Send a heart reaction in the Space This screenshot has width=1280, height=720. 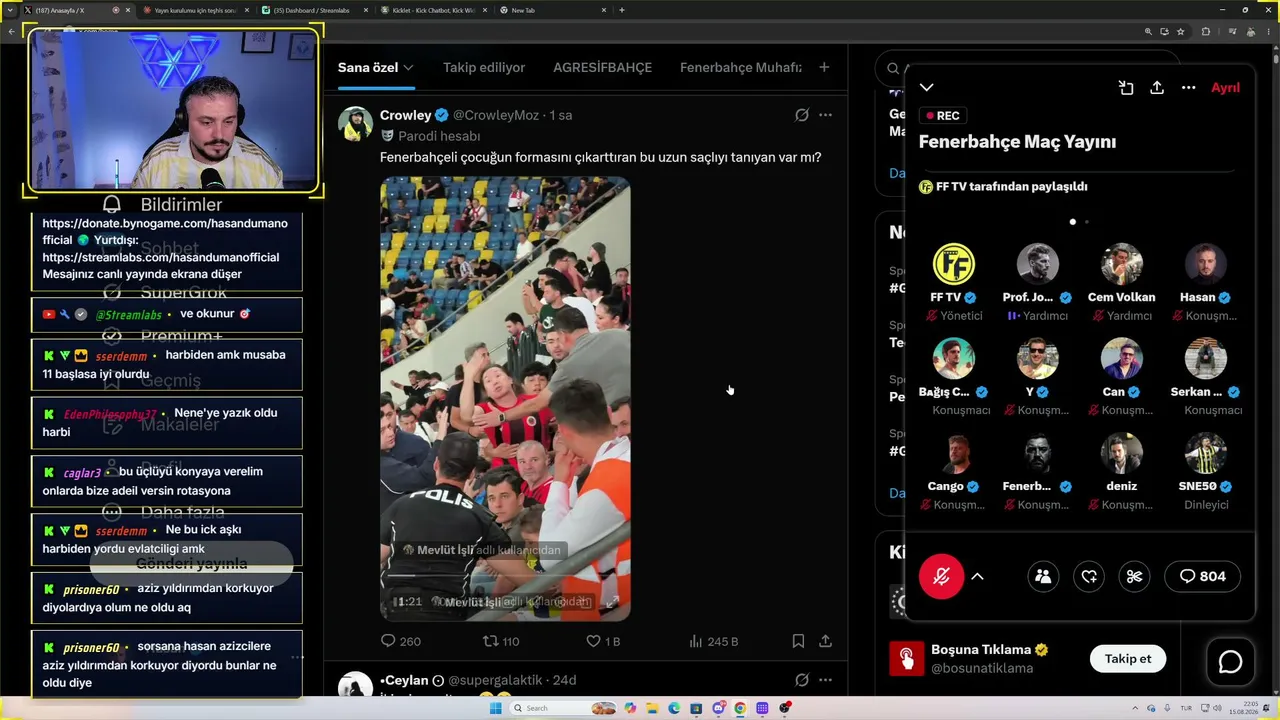click(1089, 576)
